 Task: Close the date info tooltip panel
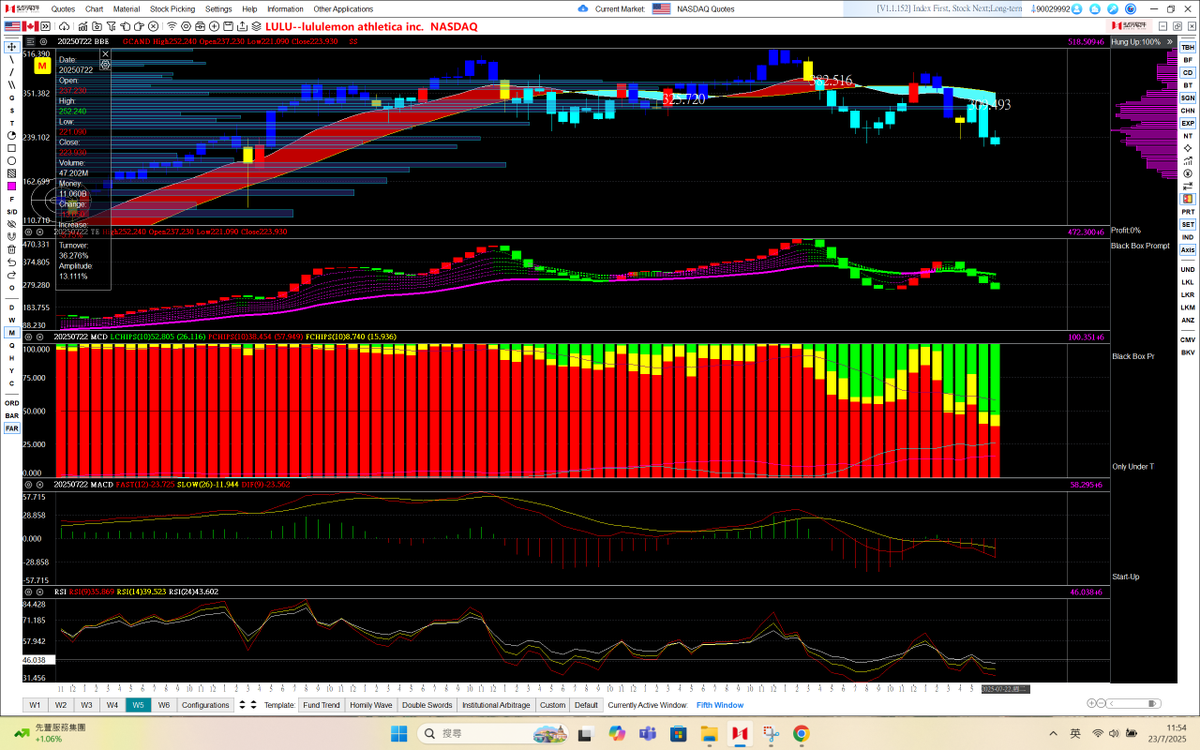pyautogui.click(x=105, y=53)
